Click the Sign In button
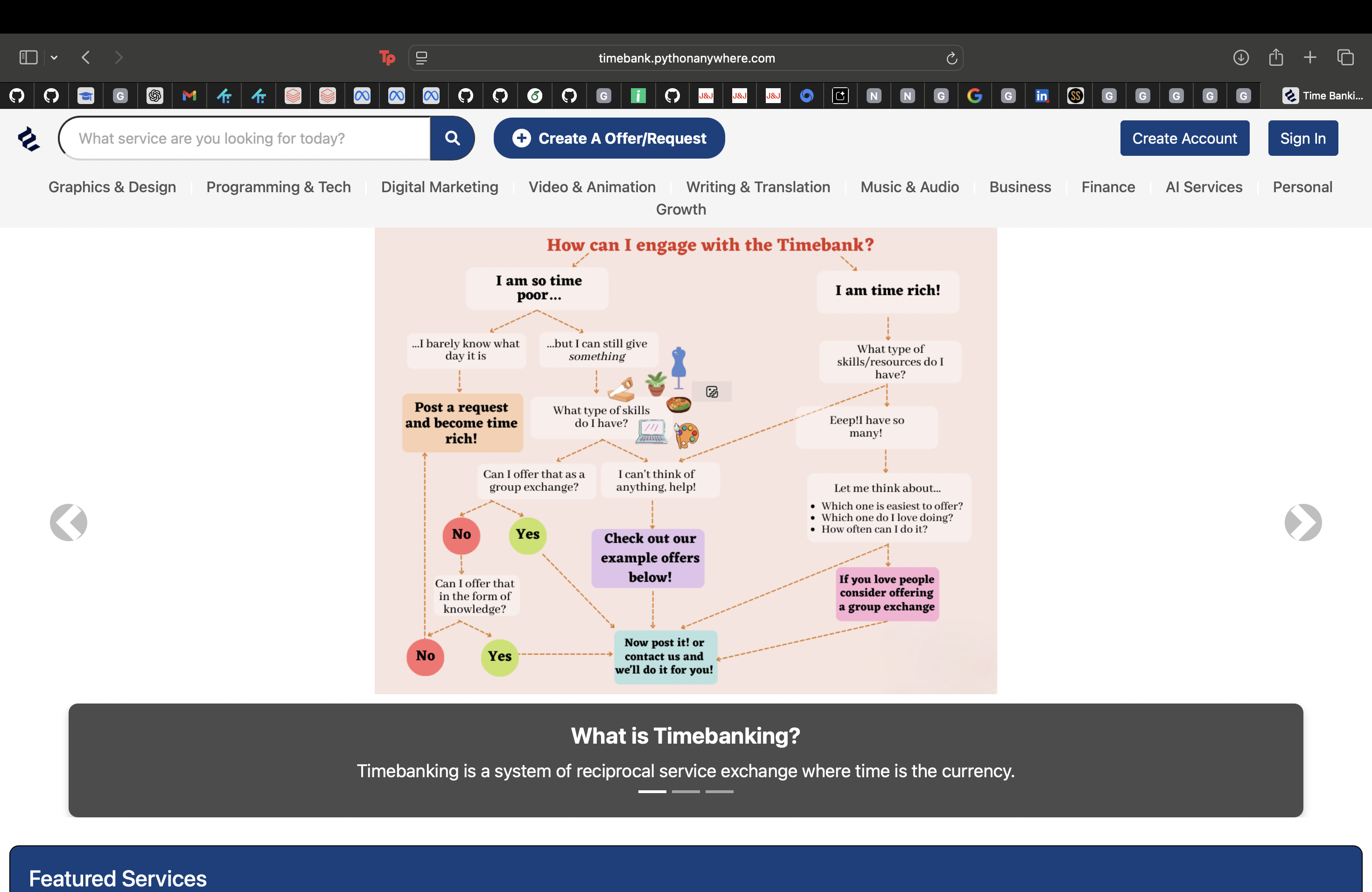 (1303, 138)
